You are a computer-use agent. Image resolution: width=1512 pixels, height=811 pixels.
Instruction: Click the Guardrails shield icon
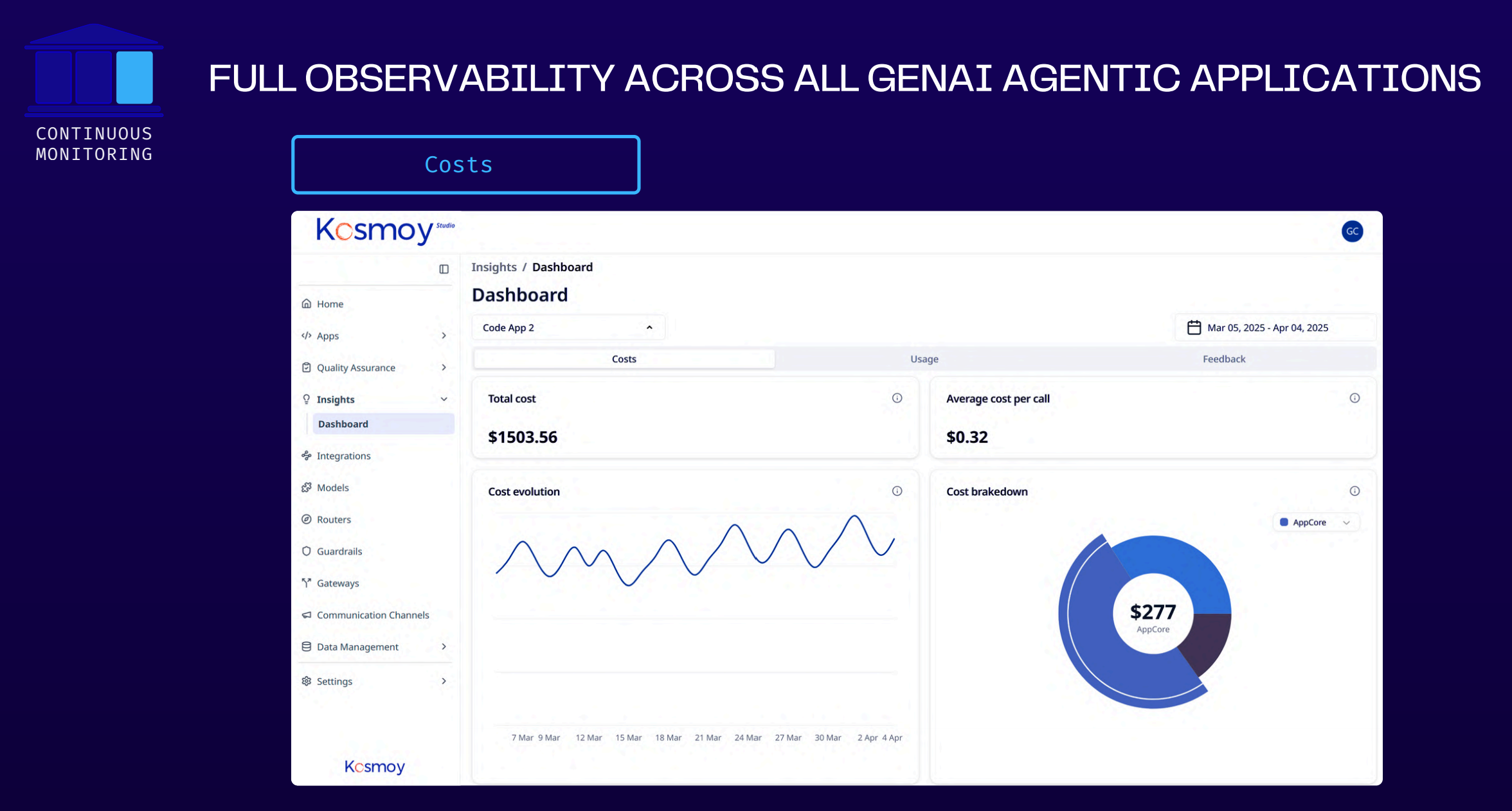[307, 551]
